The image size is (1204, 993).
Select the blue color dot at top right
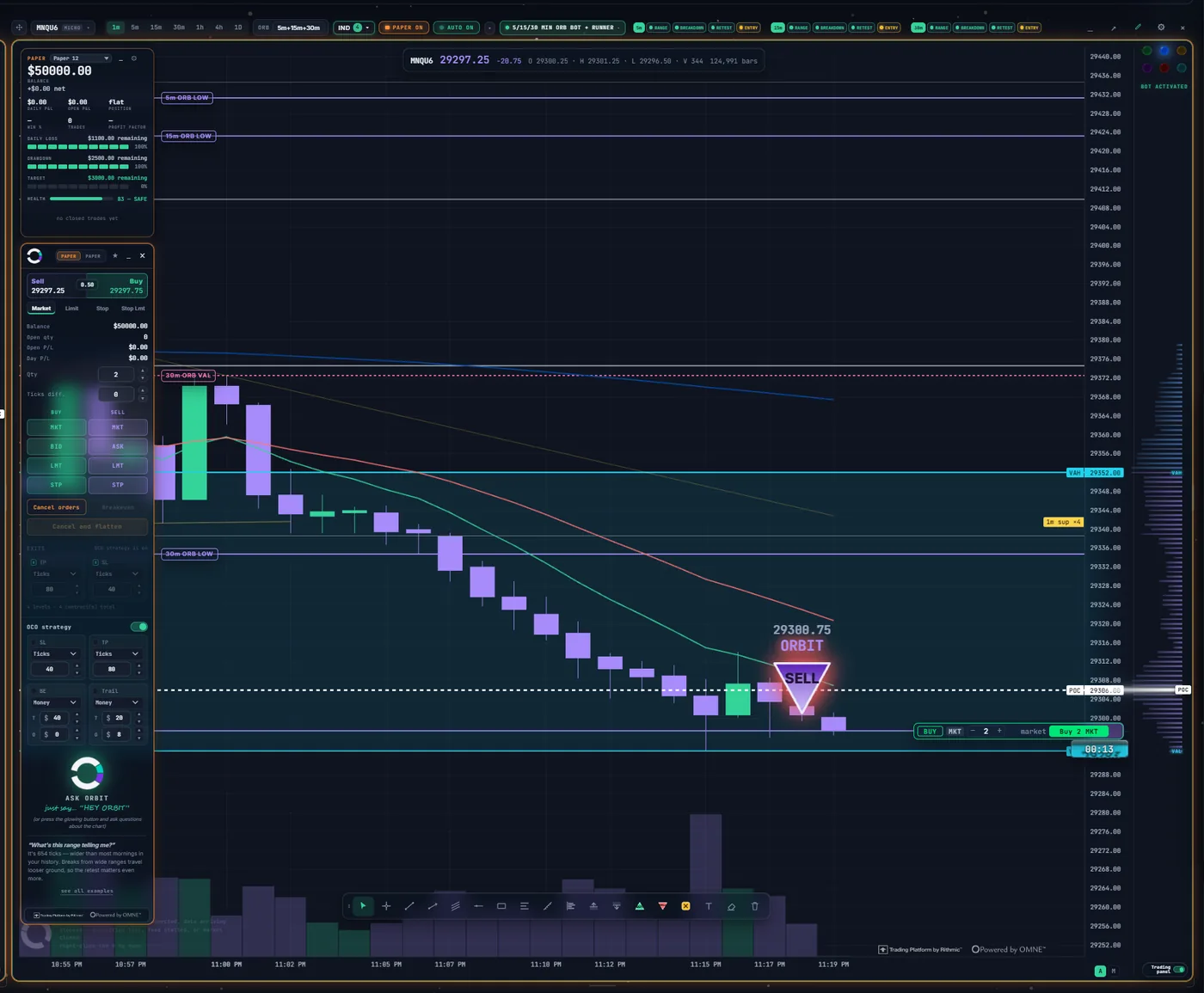point(1164,51)
